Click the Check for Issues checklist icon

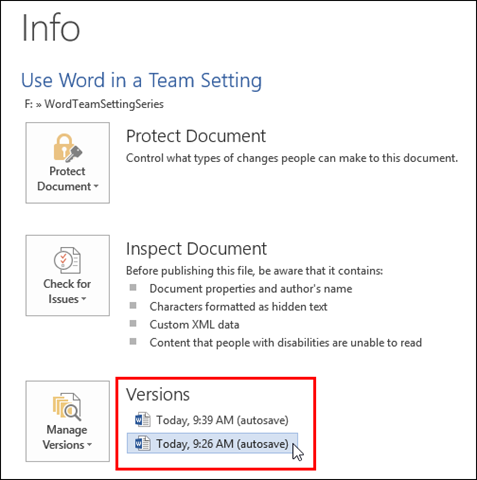coord(67,260)
